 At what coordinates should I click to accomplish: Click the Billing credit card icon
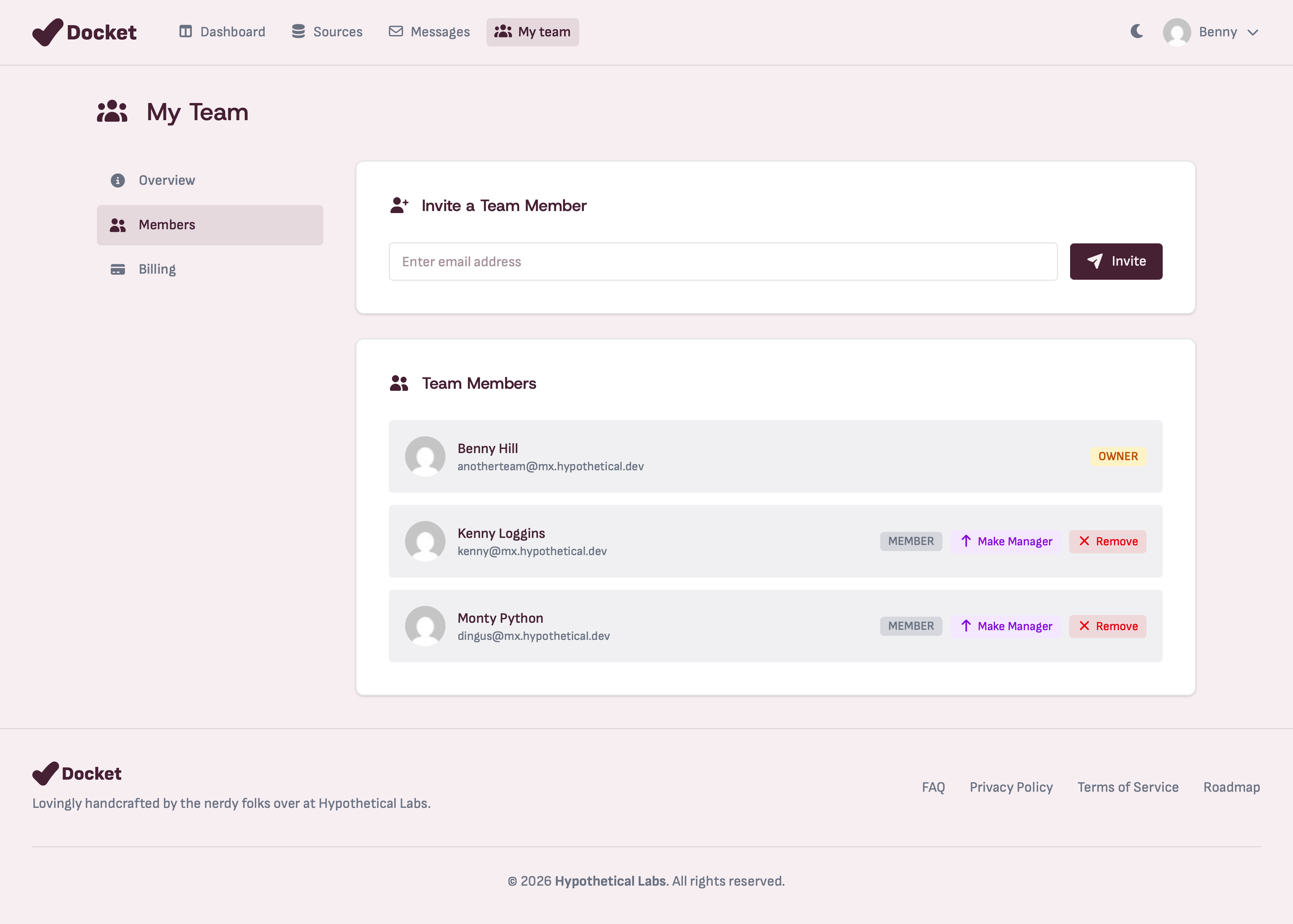[x=118, y=269]
